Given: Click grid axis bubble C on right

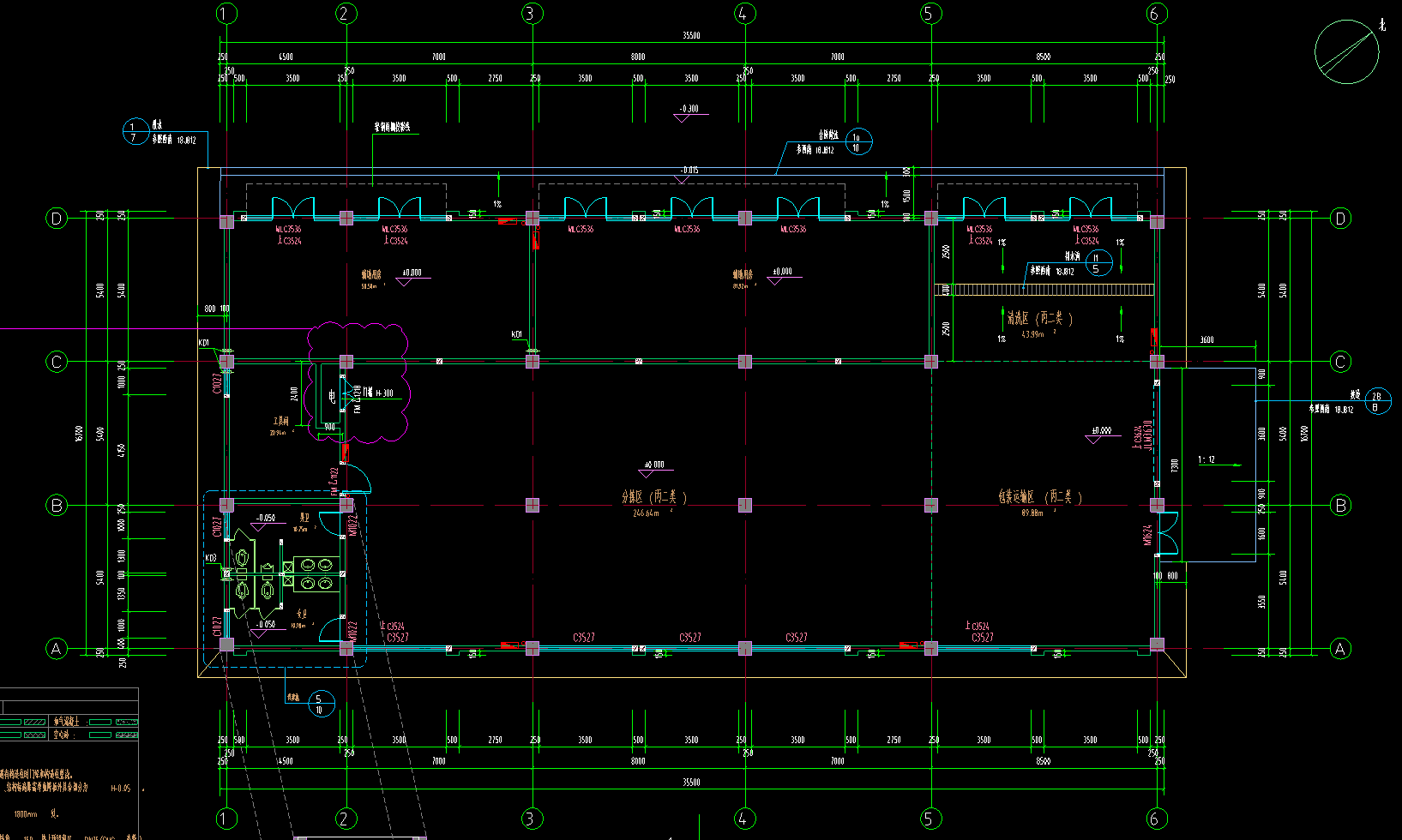Looking at the screenshot, I should pos(1340,362).
